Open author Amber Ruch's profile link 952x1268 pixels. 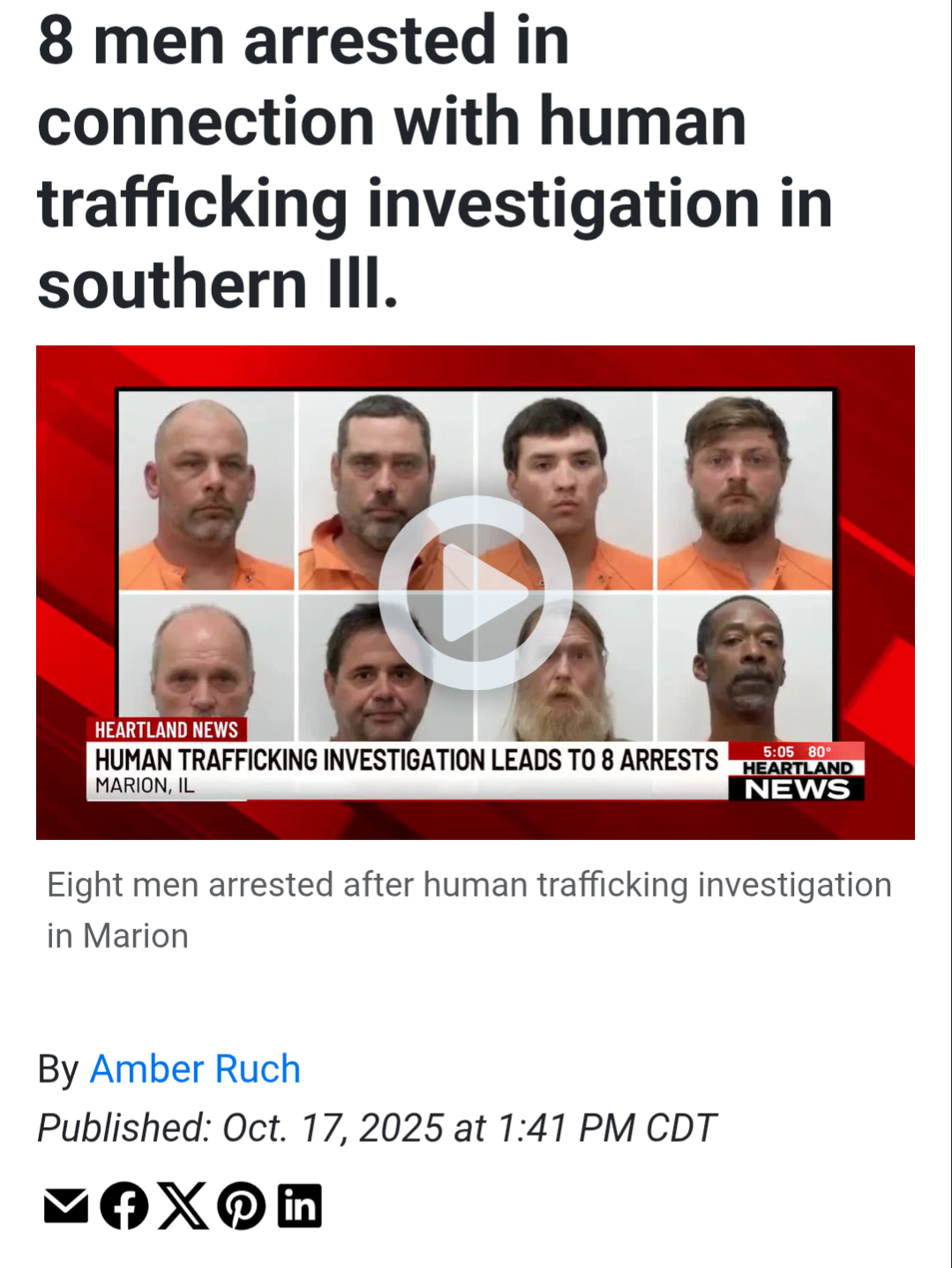tap(195, 1069)
